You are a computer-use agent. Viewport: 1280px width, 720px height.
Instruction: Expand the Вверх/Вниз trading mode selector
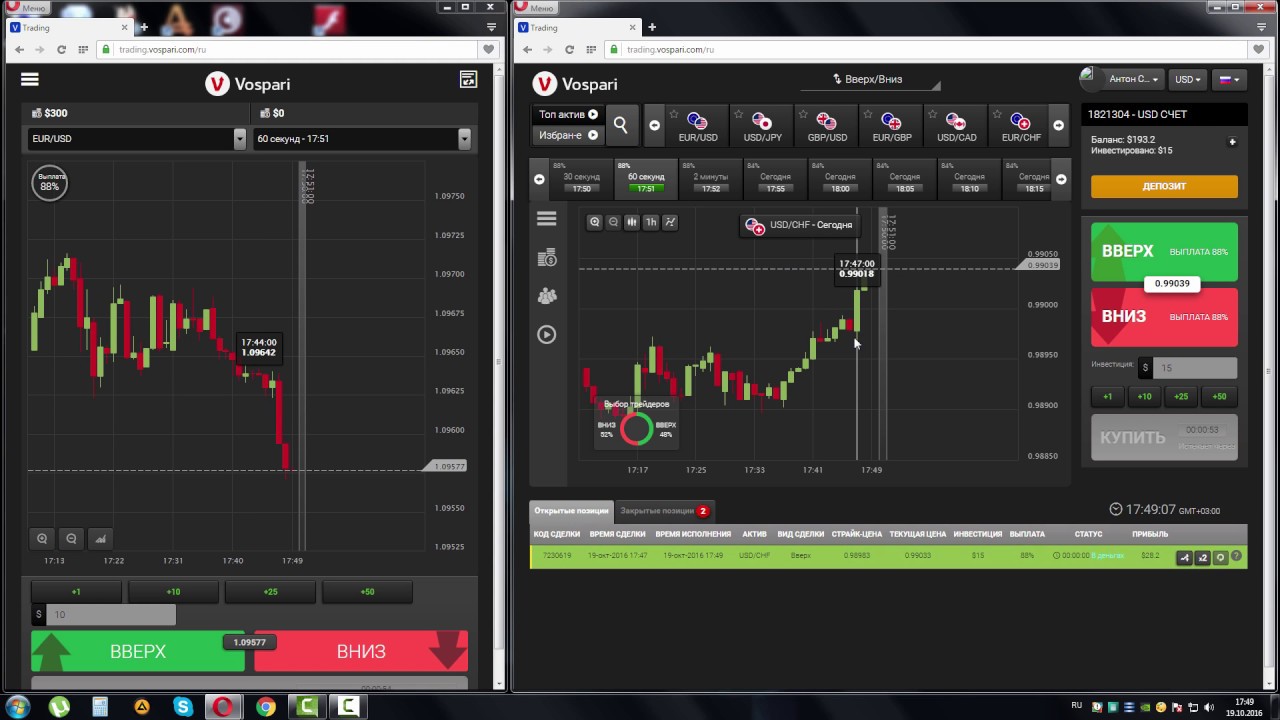click(868, 80)
